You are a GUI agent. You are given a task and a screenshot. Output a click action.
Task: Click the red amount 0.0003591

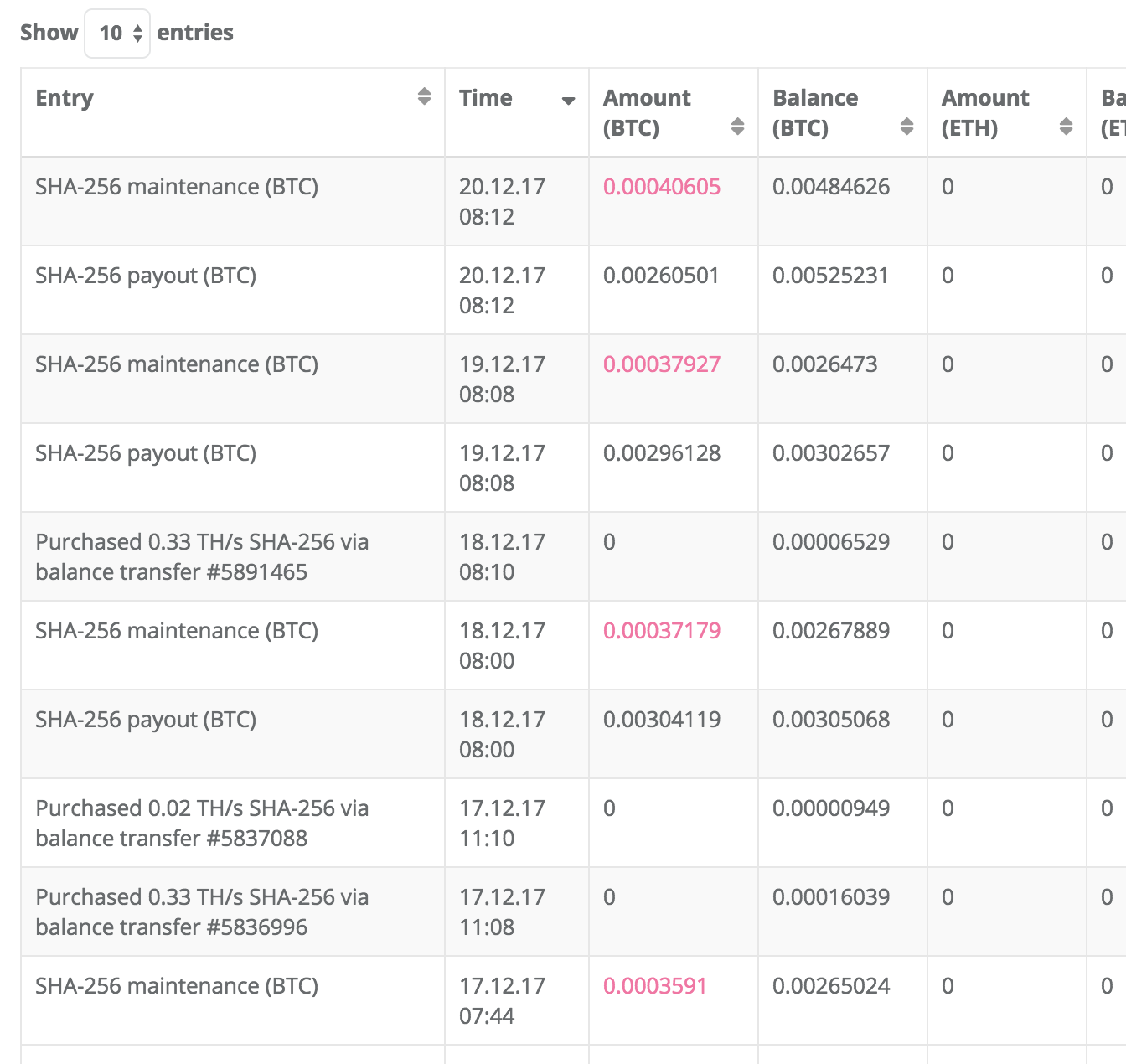655,986
